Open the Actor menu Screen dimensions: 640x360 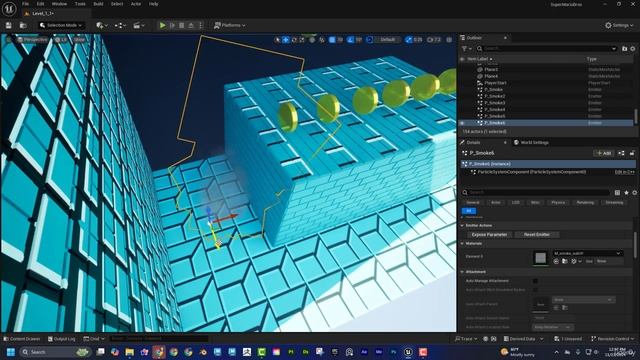(x=136, y=4)
